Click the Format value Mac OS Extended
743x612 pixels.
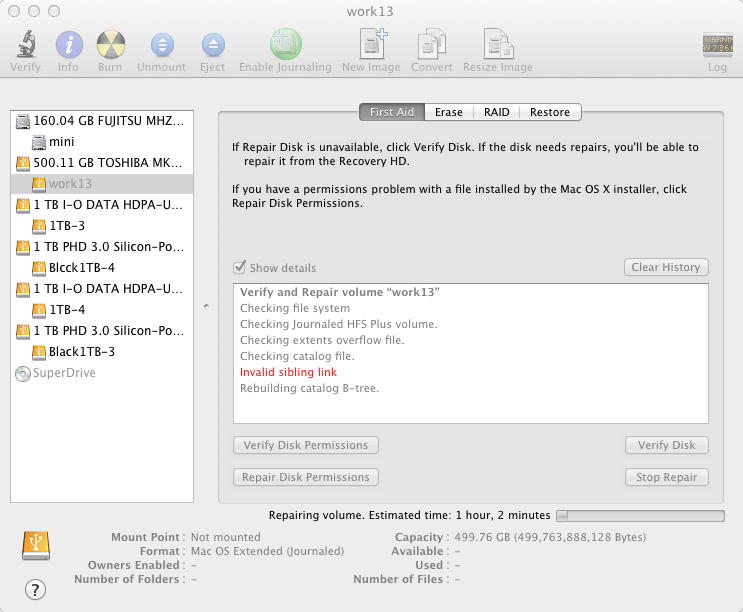[267, 551]
